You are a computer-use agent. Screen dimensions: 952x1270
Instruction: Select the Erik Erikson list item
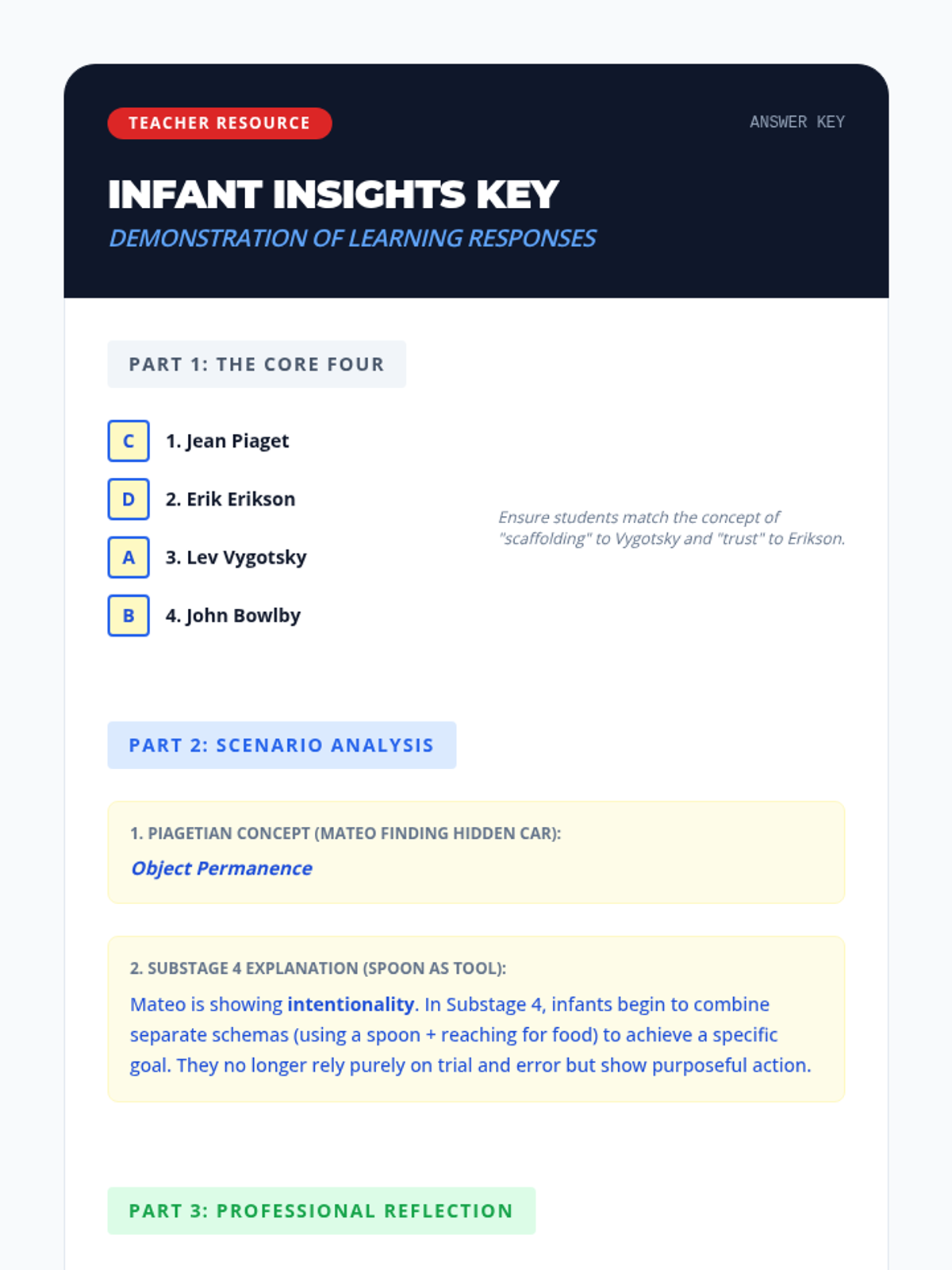click(x=230, y=499)
